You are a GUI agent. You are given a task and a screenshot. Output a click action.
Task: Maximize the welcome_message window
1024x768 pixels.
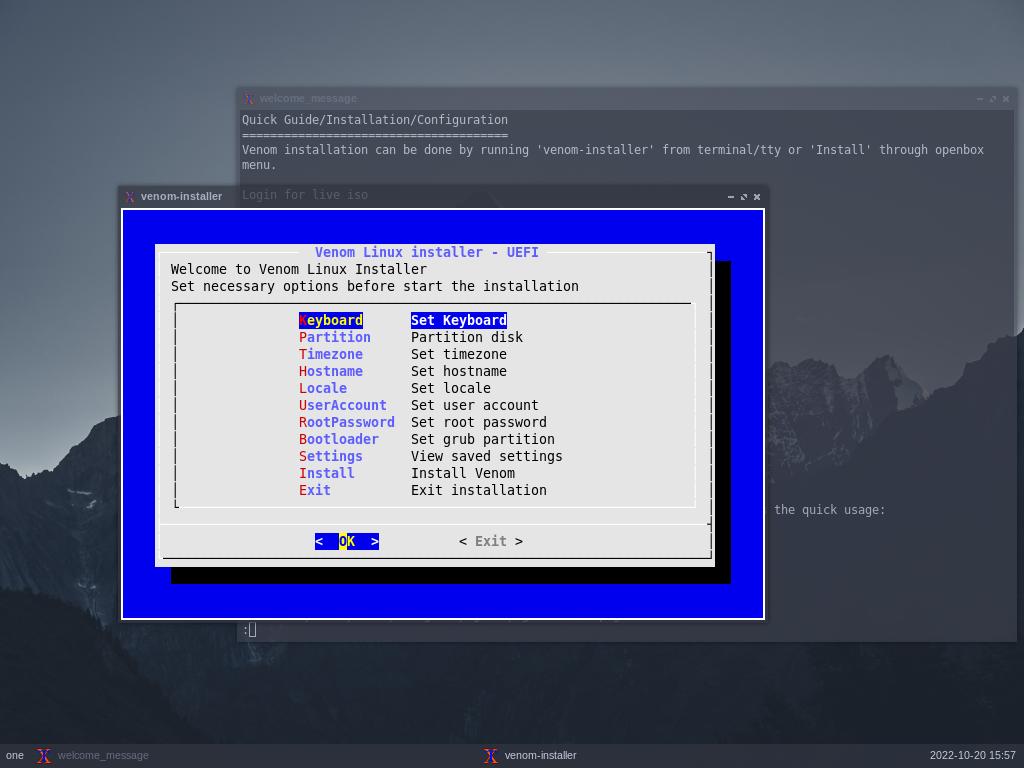pos(993,99)
